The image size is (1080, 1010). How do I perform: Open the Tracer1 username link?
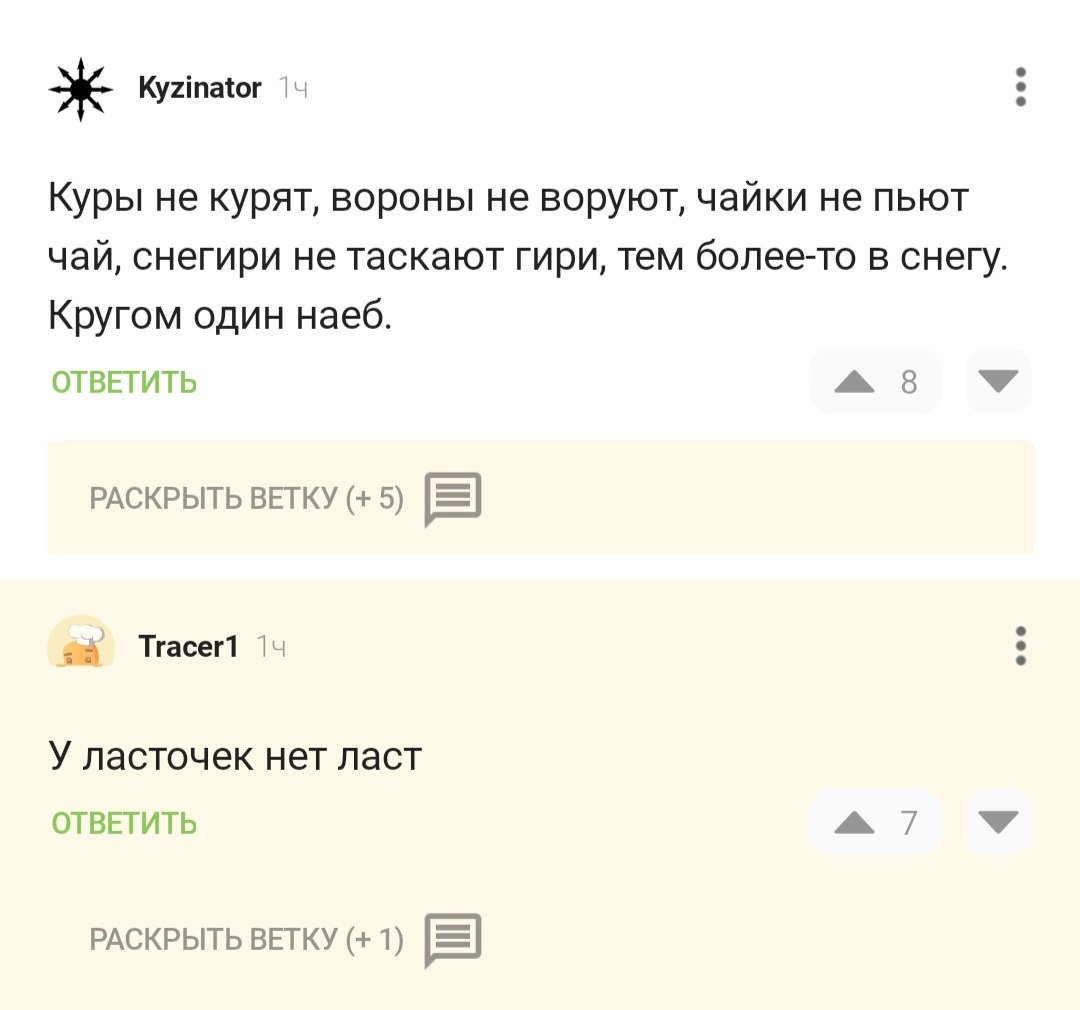[188, 647]
